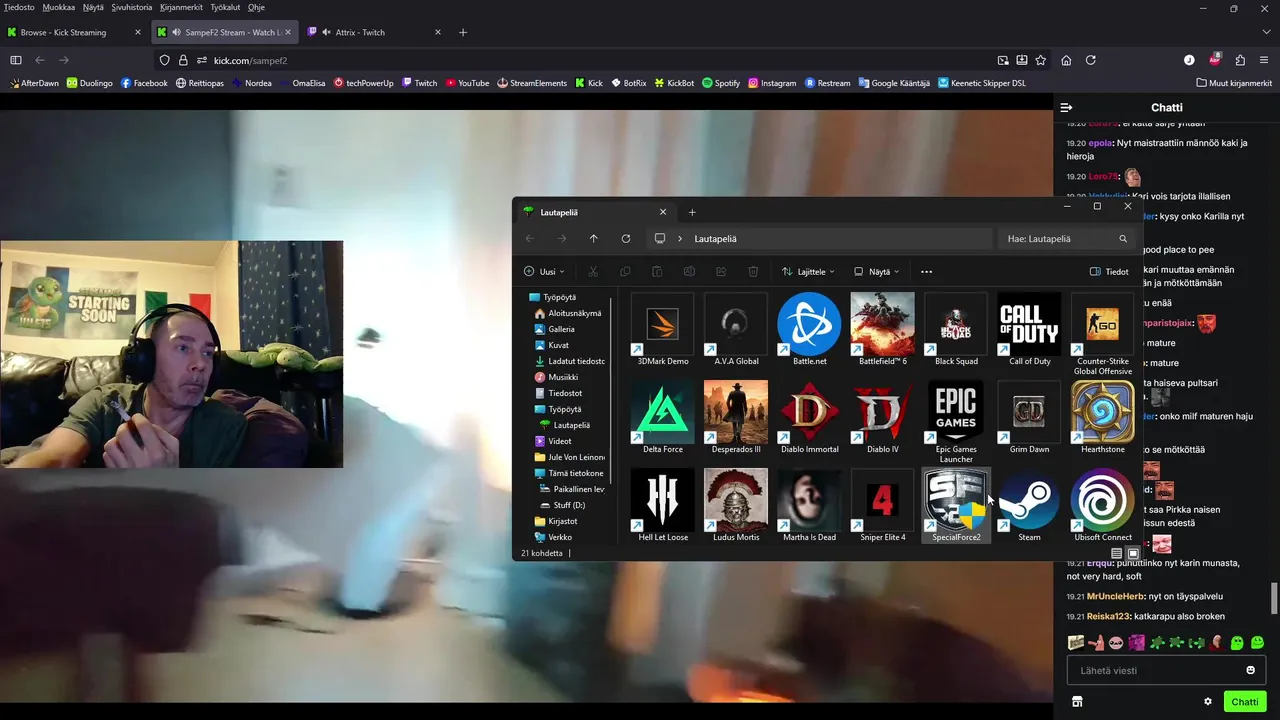1280x720 pixels.
Task: Go to the Firefox home page
Action: tap(1066, 60)
